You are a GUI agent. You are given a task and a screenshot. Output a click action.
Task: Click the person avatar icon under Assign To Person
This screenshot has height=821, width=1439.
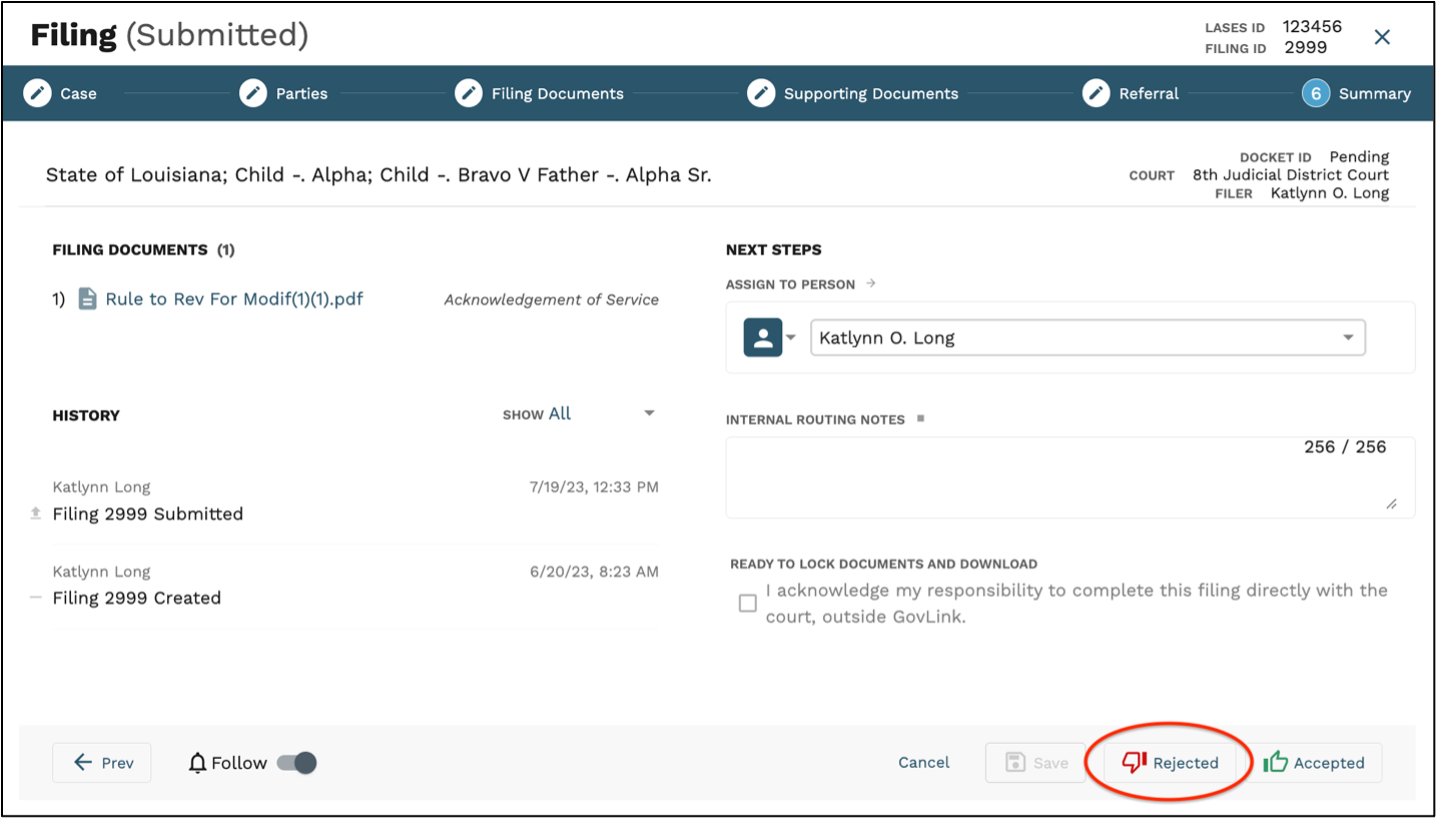764,337
